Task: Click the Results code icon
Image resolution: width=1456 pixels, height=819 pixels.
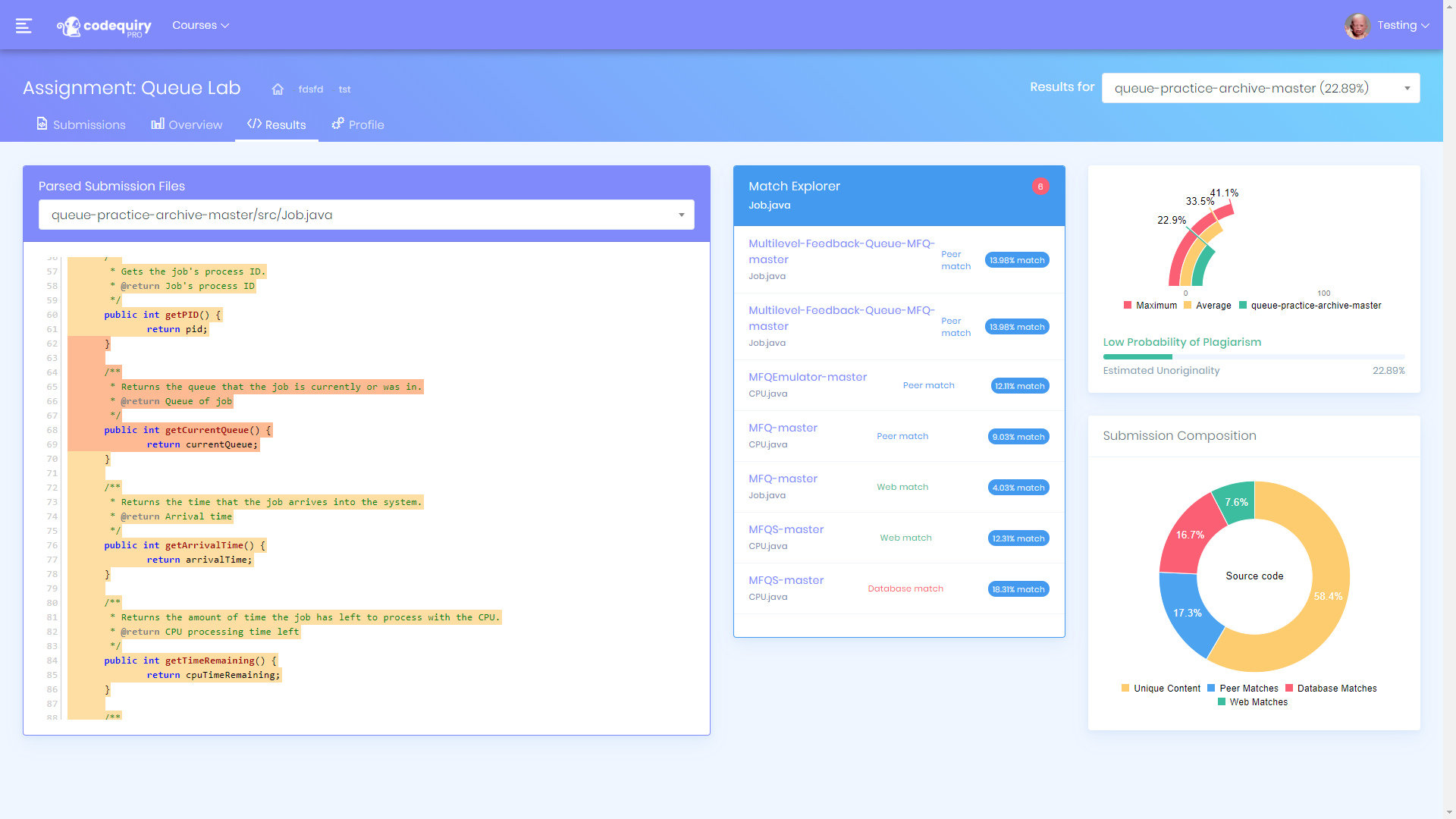Action: point(254,124)
